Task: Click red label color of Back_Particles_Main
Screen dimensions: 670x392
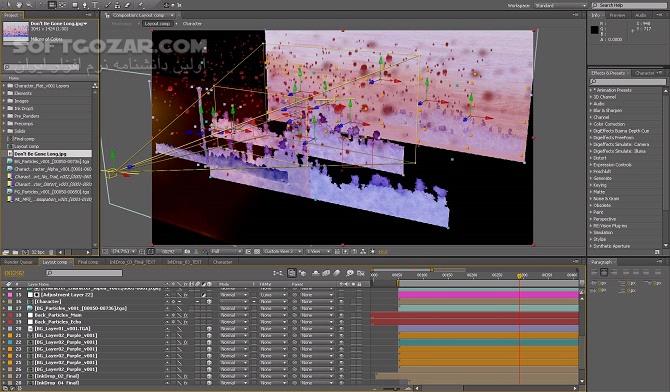Action: [x=10, y=315]
